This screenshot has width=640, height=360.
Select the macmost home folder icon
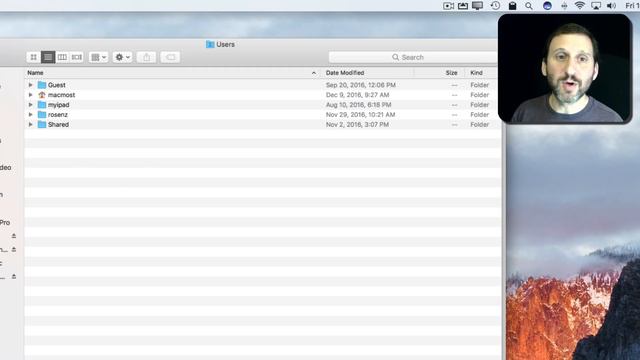(42, 95)
